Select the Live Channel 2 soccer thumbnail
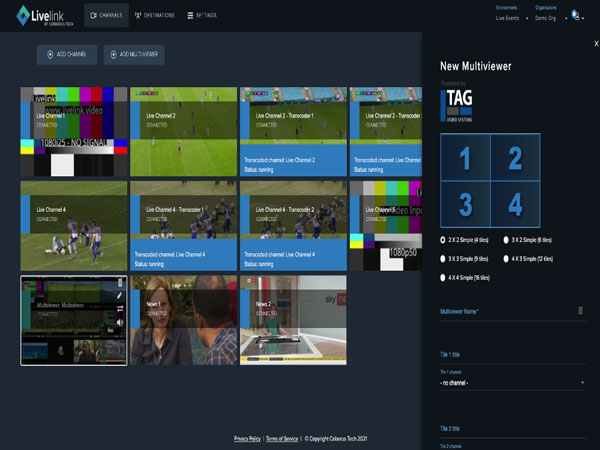The width and height of the screenshot is (600, 450). 184,132
